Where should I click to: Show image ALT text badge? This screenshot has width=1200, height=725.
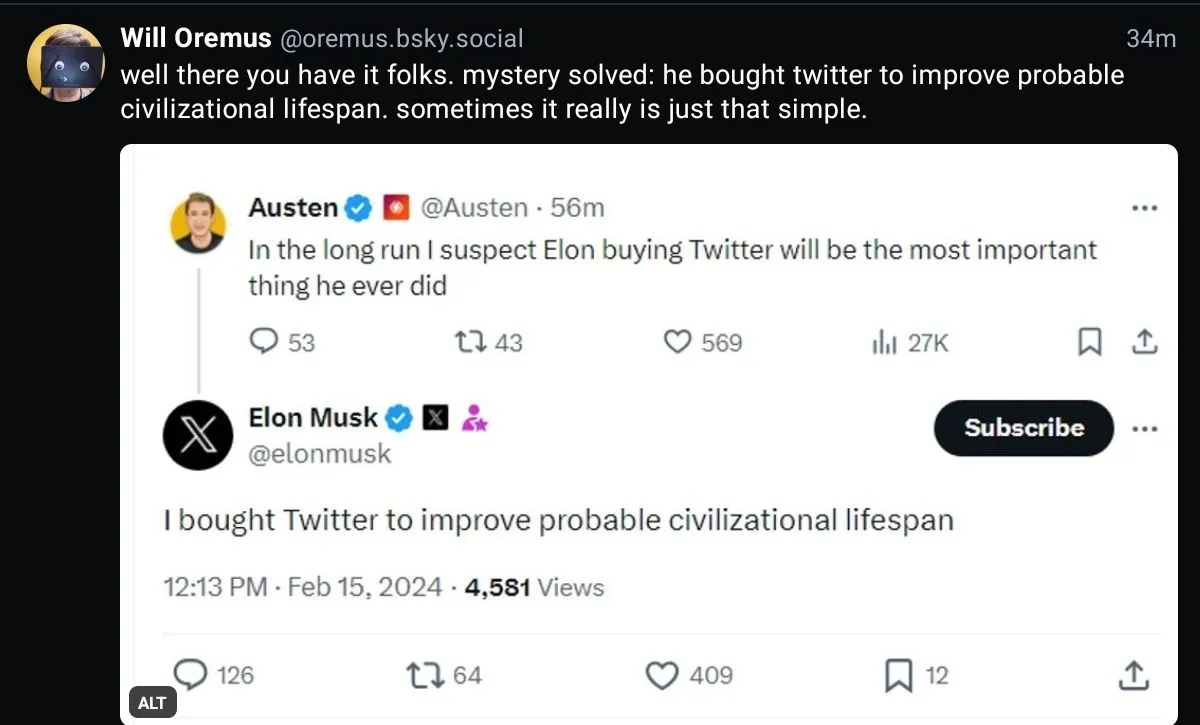152,702
